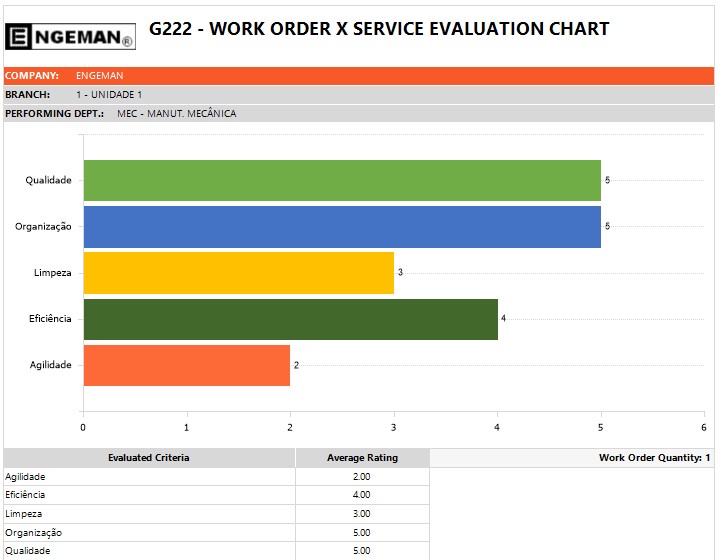Click the 3.00 rating for Limpeza
This screenshot has width=719, height=560.
[x=362, y=514]
